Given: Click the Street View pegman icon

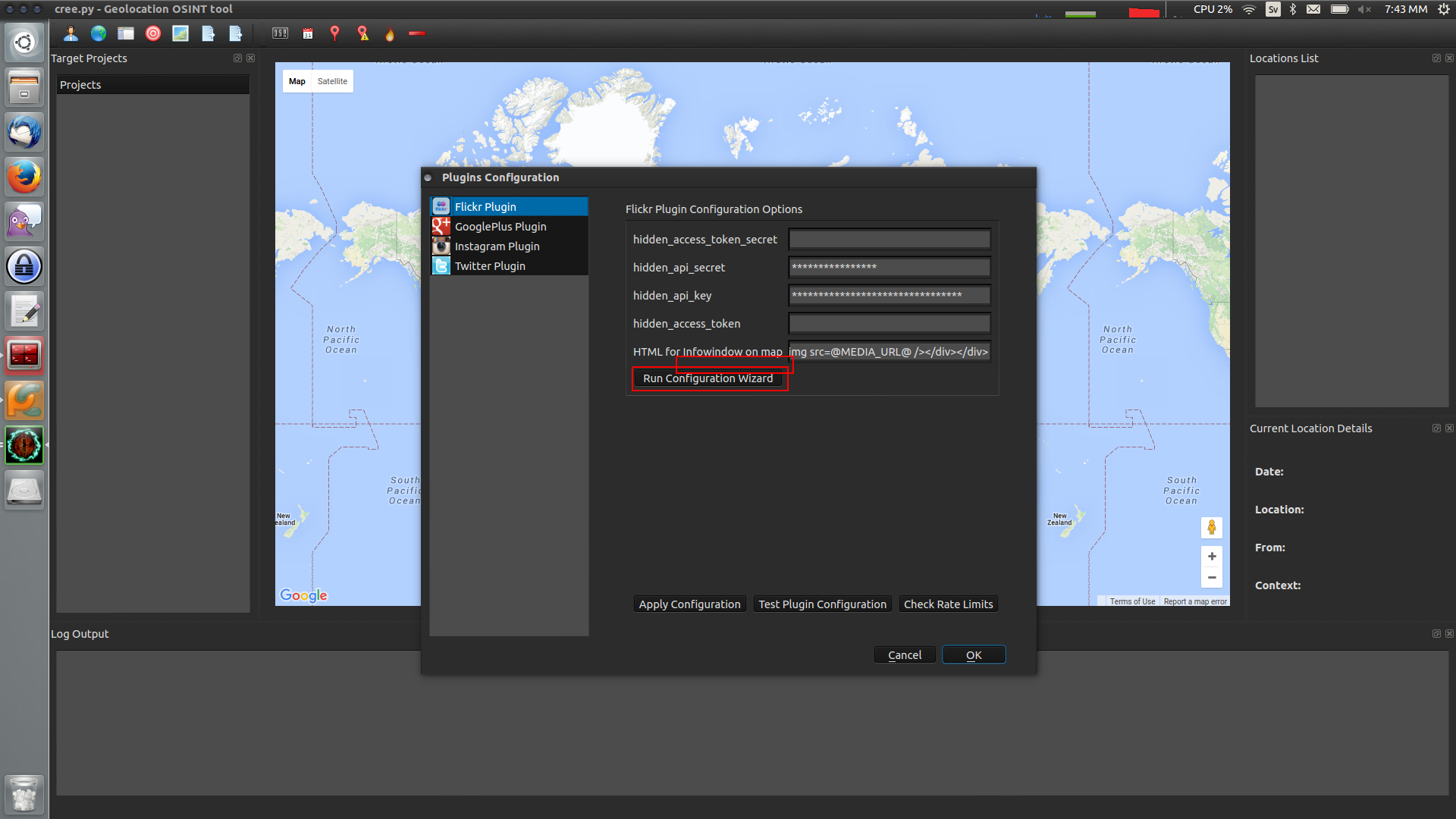Looking at the screenshot, I should 1212,527.
